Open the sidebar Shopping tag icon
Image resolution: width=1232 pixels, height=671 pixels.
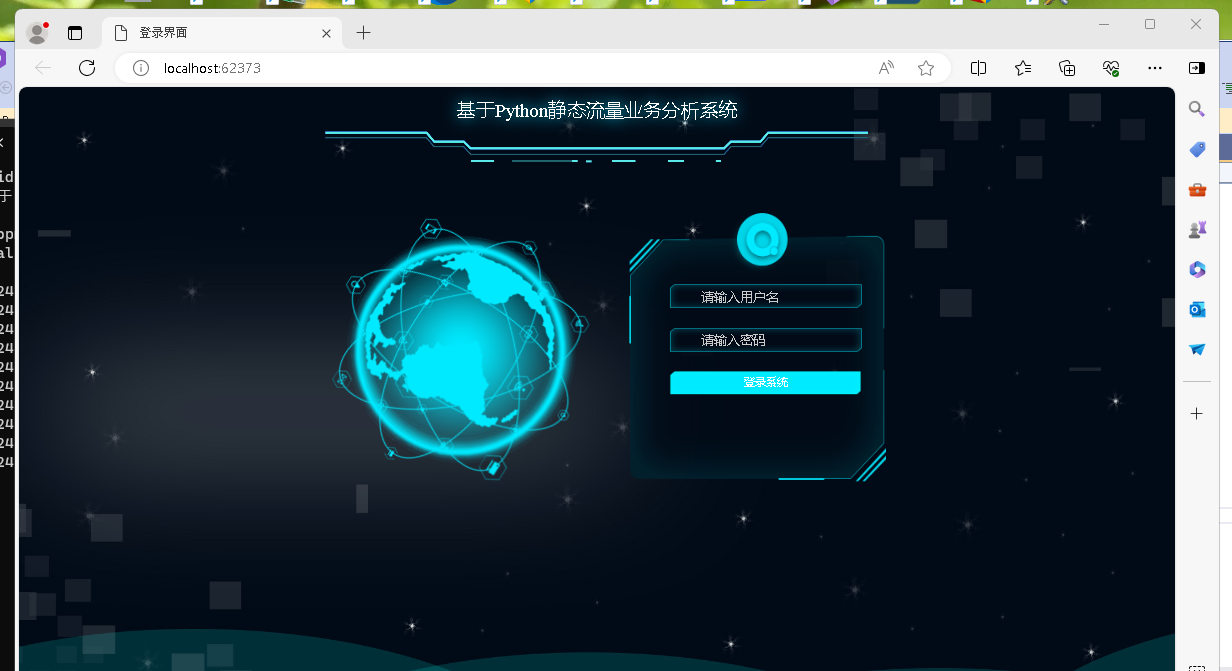click(x=1197, y=149)
